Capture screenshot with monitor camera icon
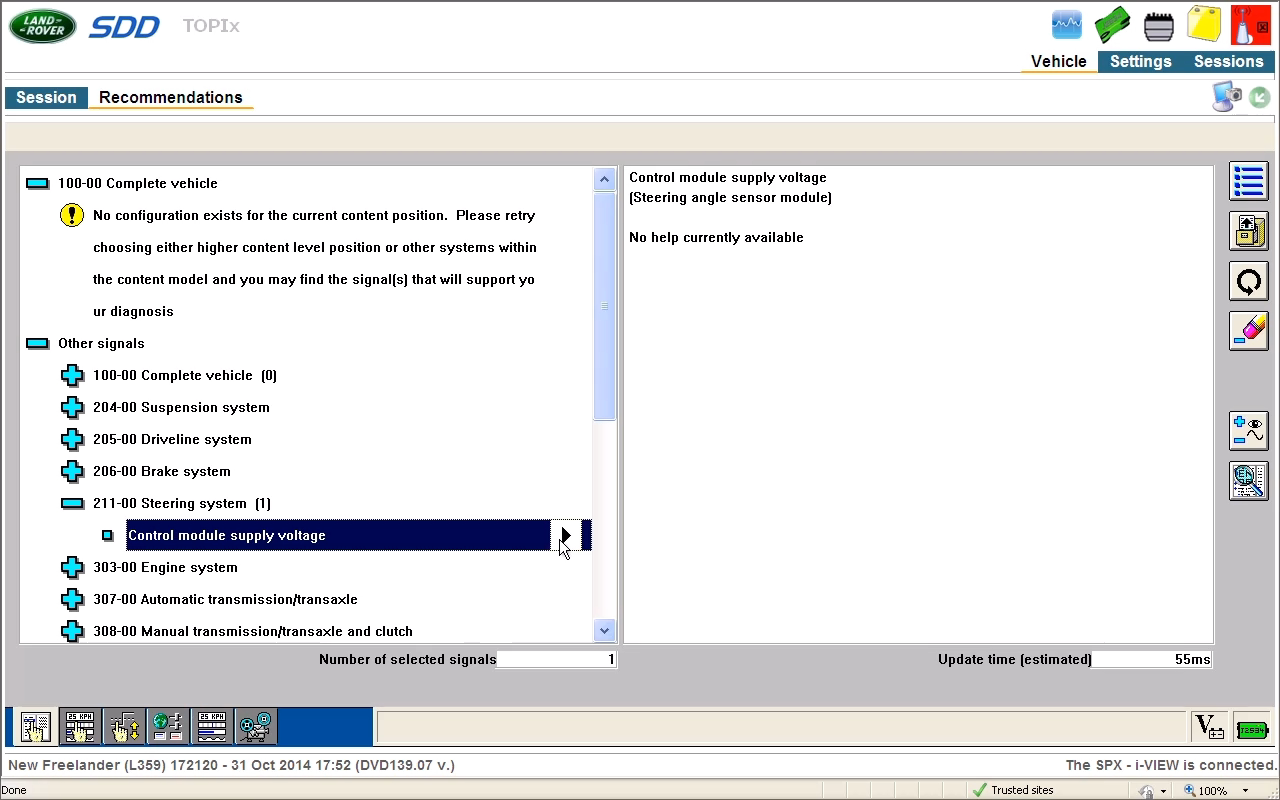Image resolution: width=1280 pixels, height=800 pixels. 1226,97
